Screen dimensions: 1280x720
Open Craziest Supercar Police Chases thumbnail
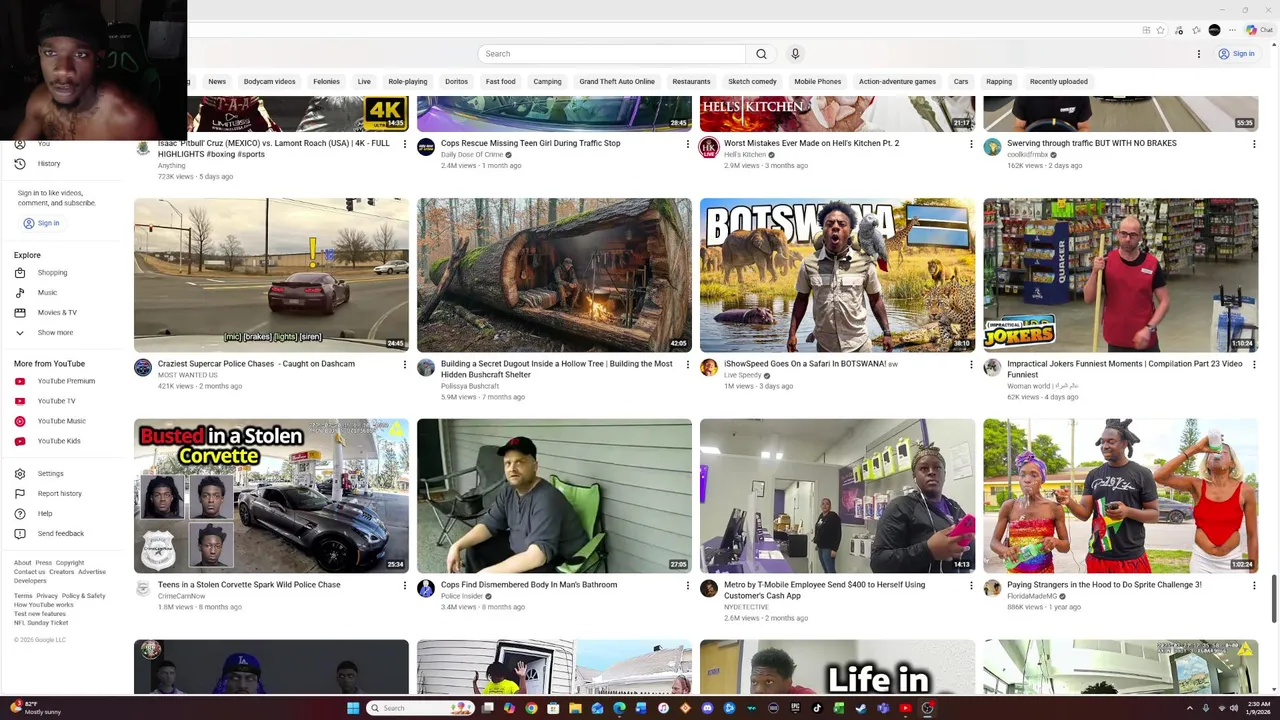point(271,275)
